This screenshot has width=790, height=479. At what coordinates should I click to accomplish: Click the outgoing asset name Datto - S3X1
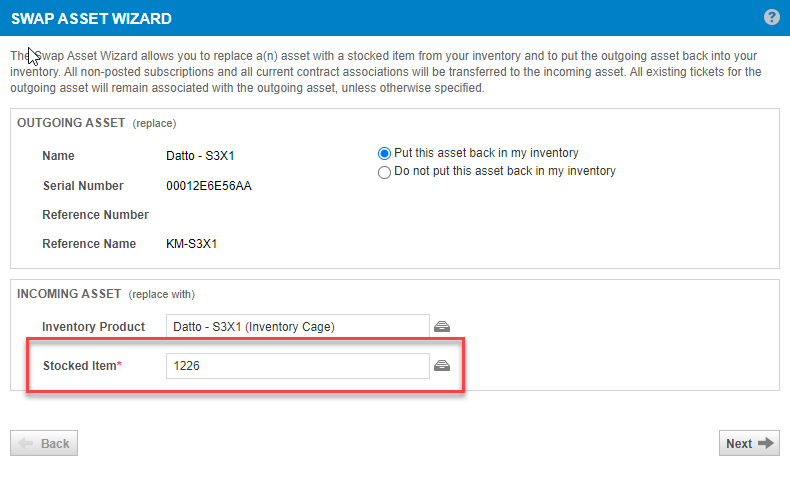coord(200,156)
